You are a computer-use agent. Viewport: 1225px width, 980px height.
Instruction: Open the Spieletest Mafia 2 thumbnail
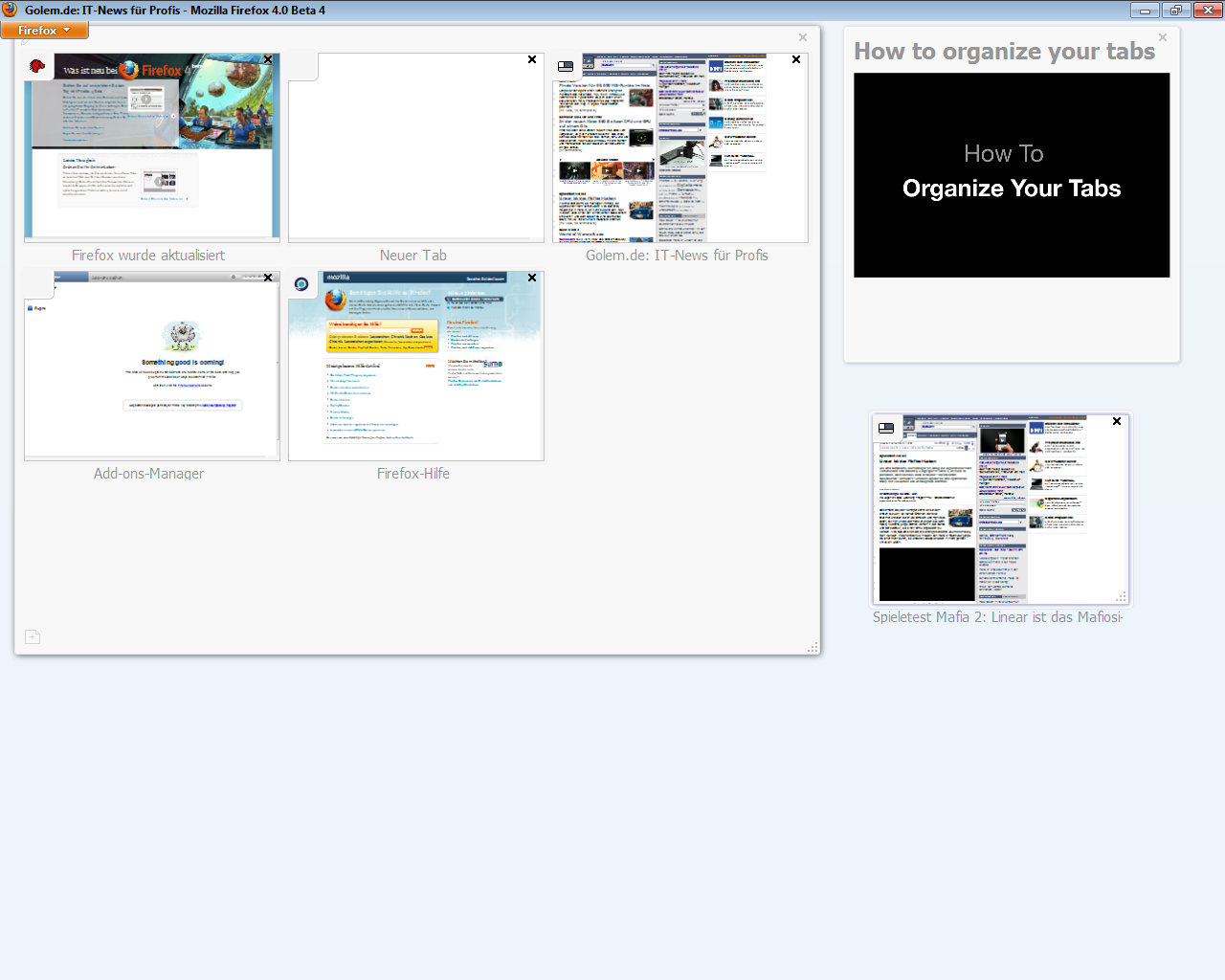[x=1000, y=509]
